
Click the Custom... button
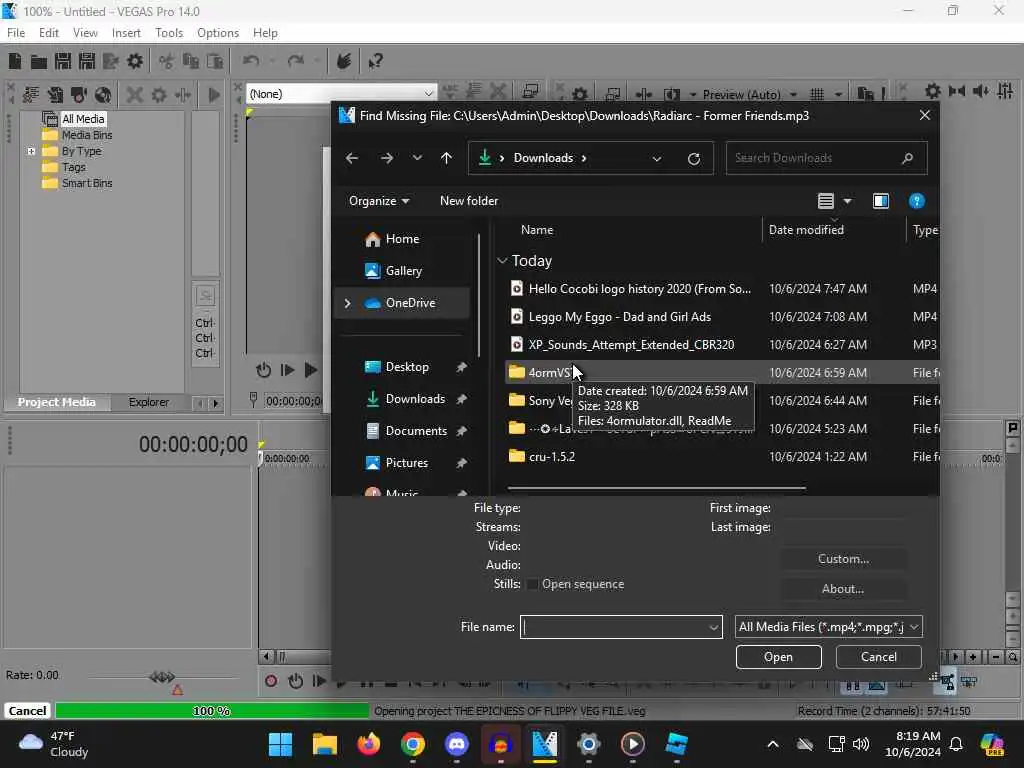tap(843, 559)
